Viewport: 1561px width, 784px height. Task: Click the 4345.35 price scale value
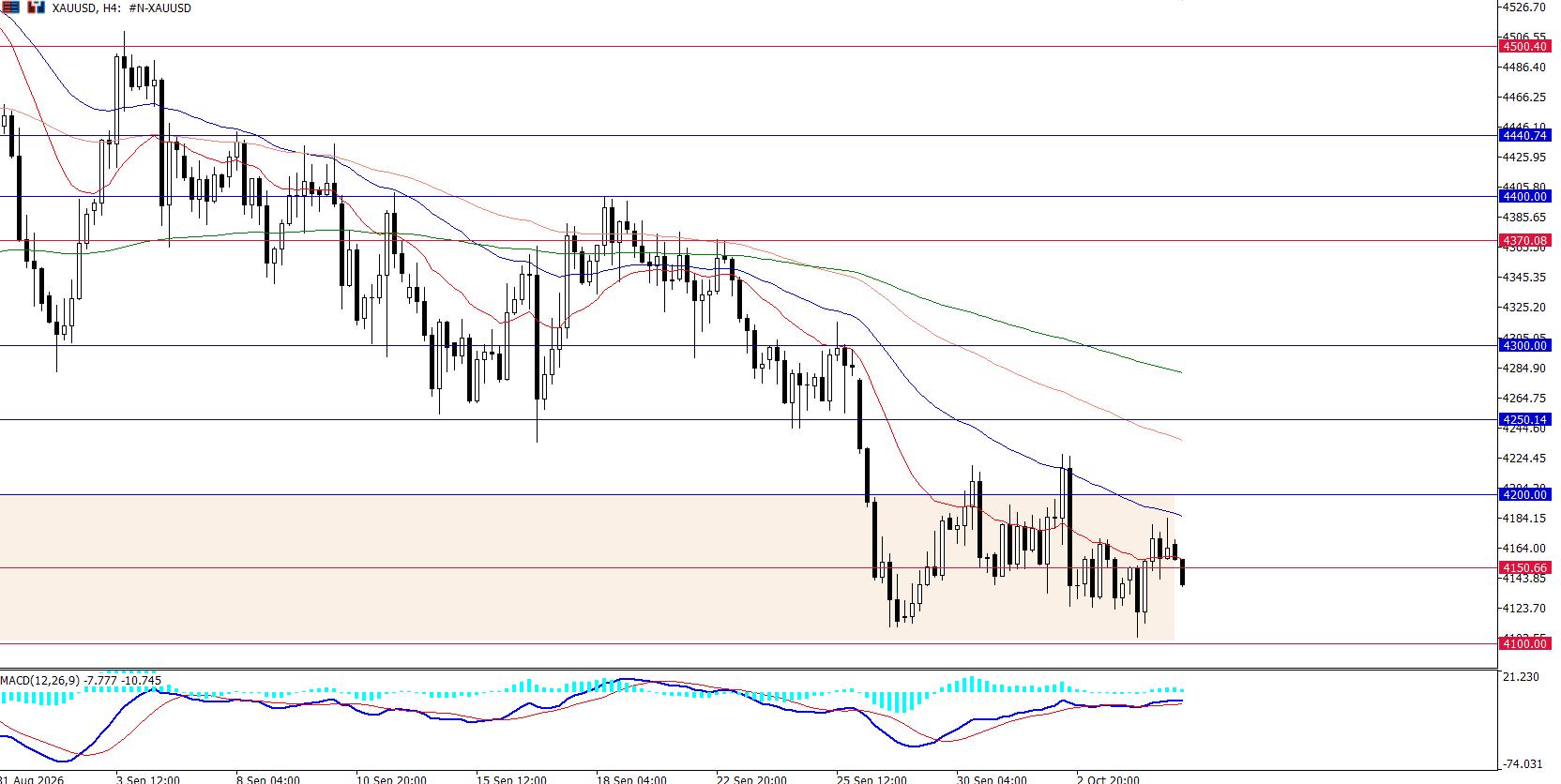(1524, 278)
